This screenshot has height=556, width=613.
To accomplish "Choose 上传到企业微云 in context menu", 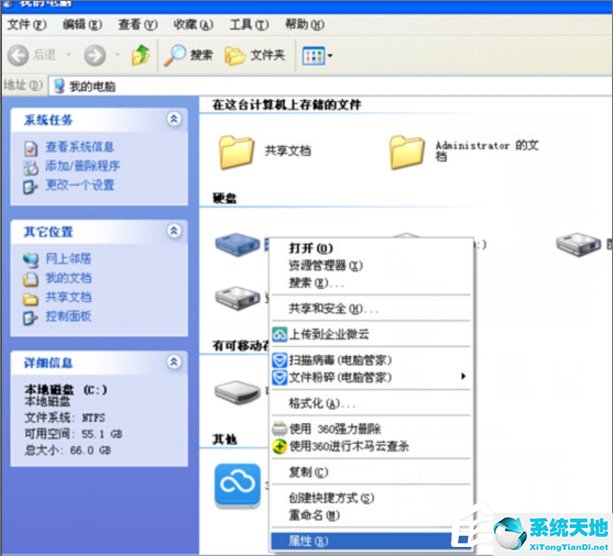I will tap(371, 334).
